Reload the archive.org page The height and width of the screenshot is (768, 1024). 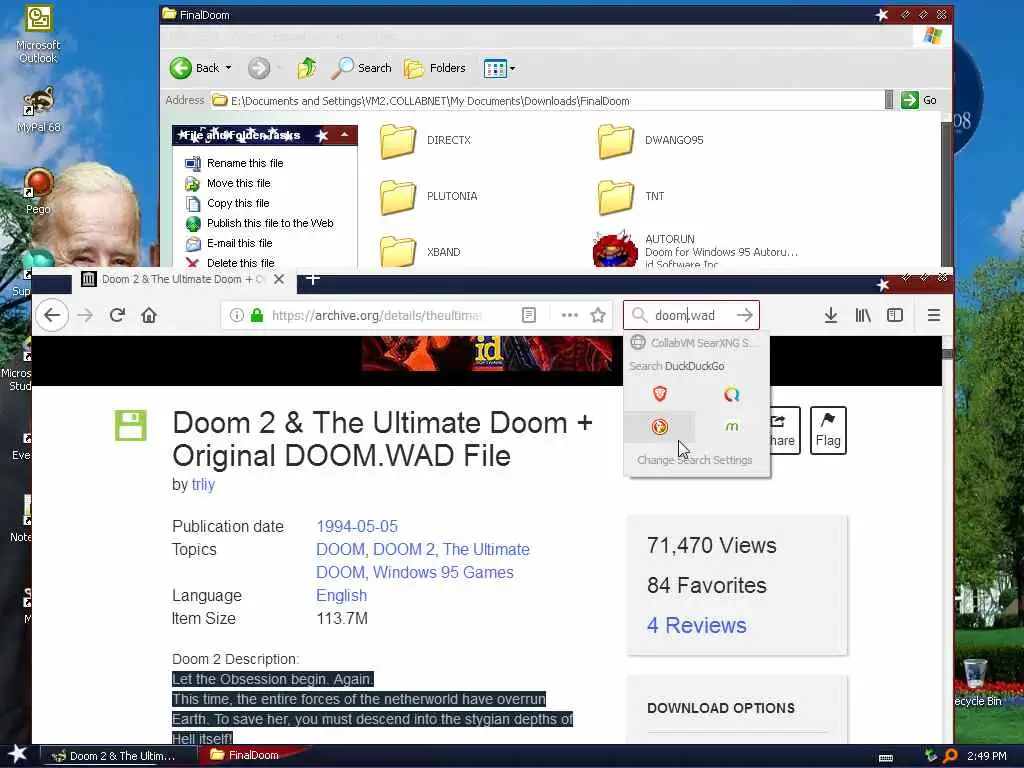click(x=117, y=315)
